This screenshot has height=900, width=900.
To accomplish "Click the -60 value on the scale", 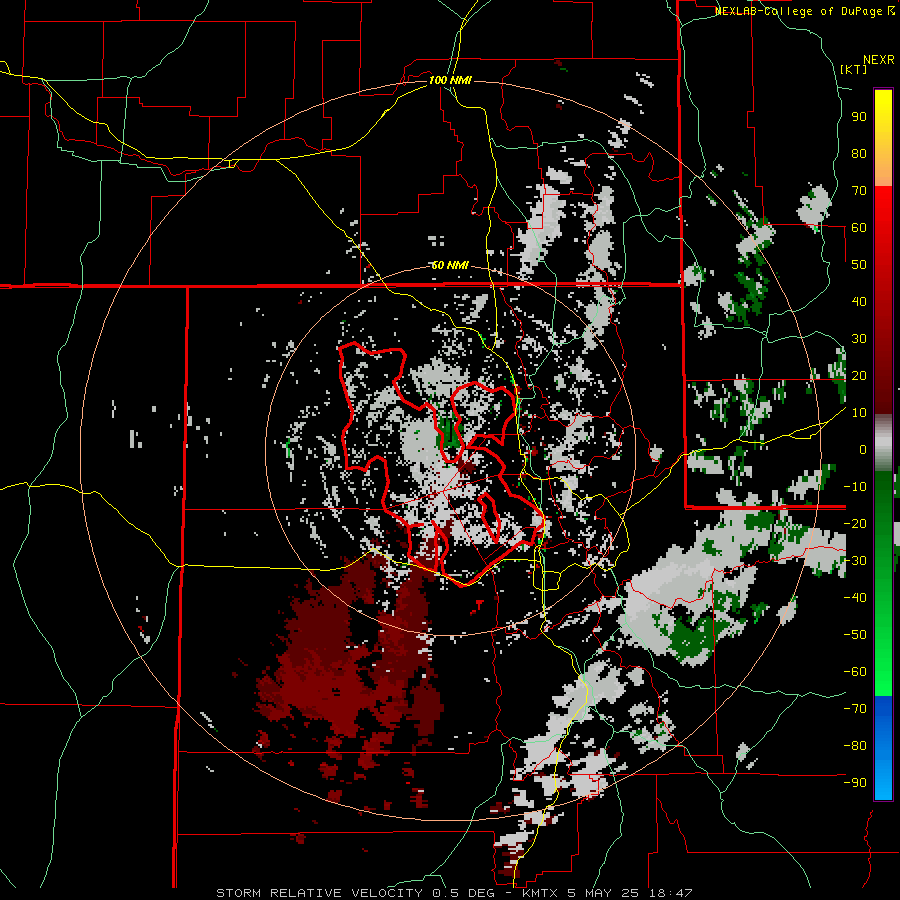I will (855, 672).
